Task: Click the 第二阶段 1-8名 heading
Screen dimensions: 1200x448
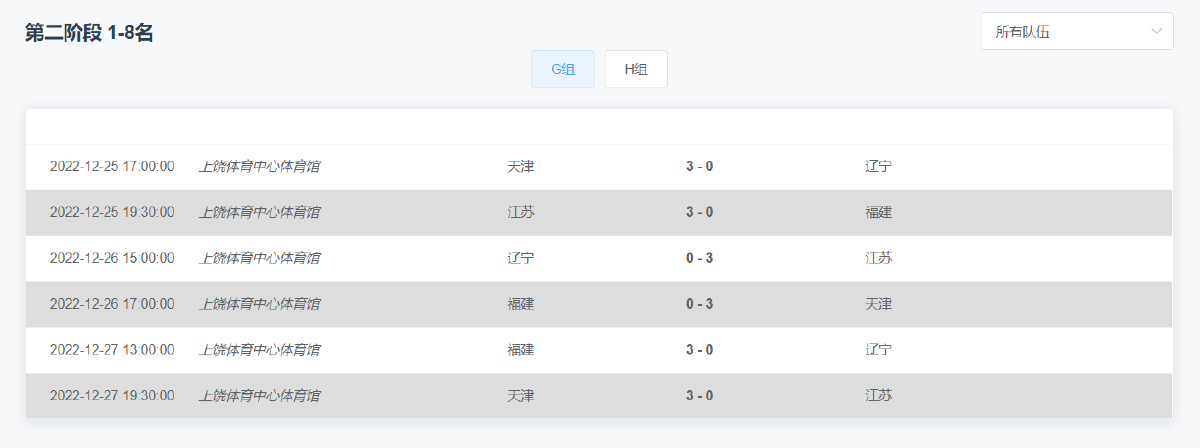Action: [x=89, y=33]
